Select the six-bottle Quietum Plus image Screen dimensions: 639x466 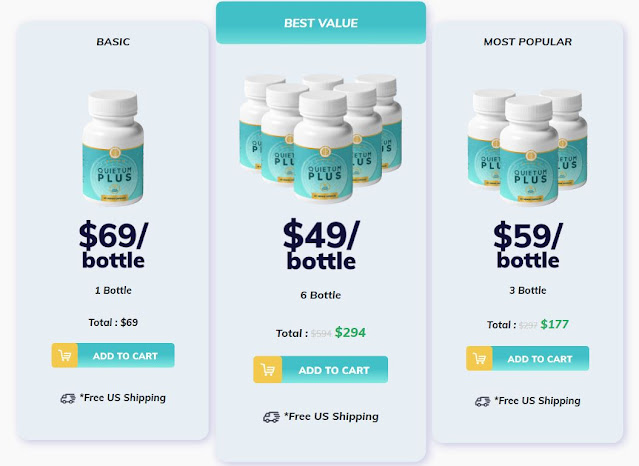pos(321,138)
